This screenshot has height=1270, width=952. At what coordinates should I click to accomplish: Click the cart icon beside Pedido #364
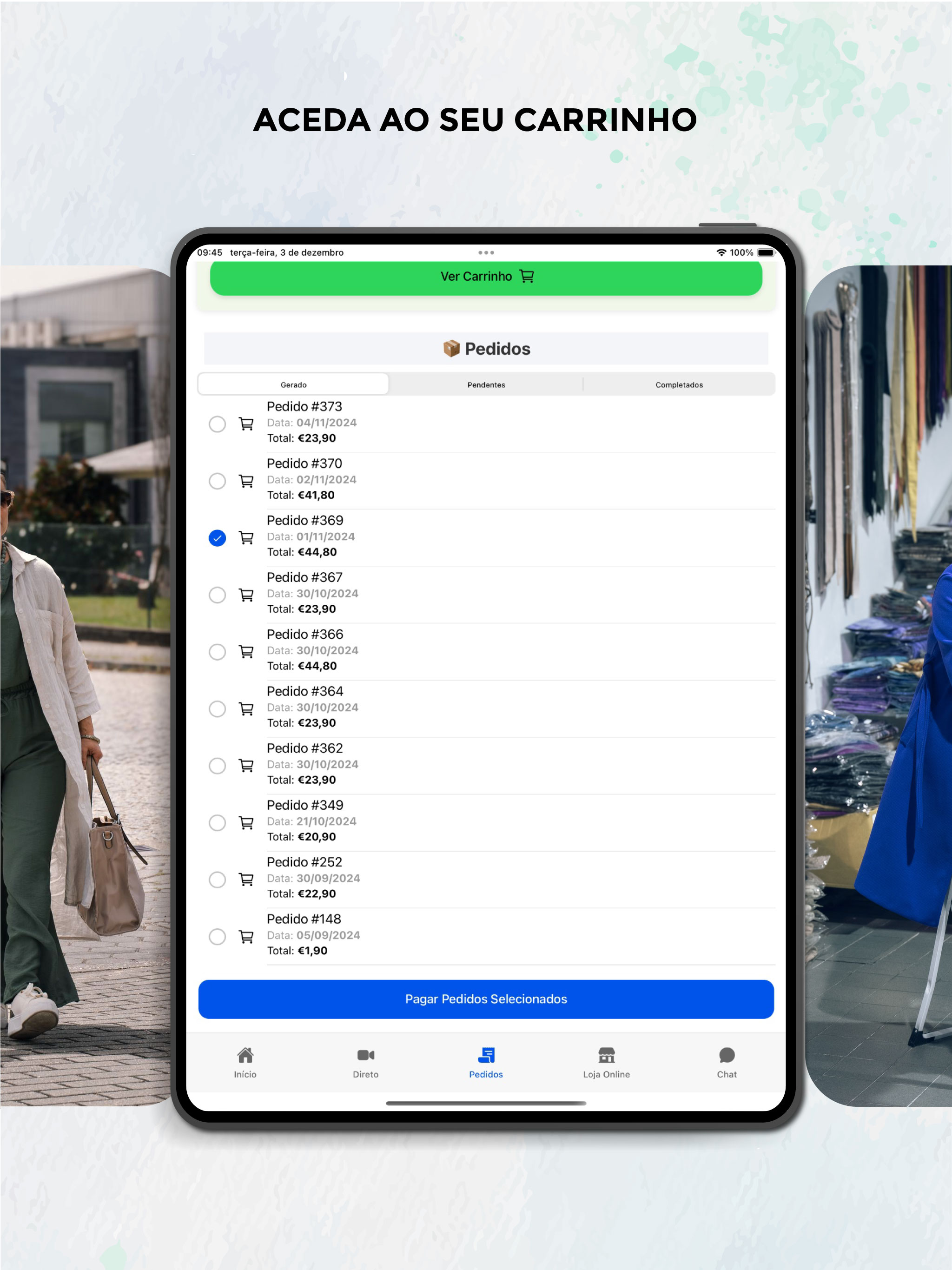pyautogui.click(x=246, y=708)
